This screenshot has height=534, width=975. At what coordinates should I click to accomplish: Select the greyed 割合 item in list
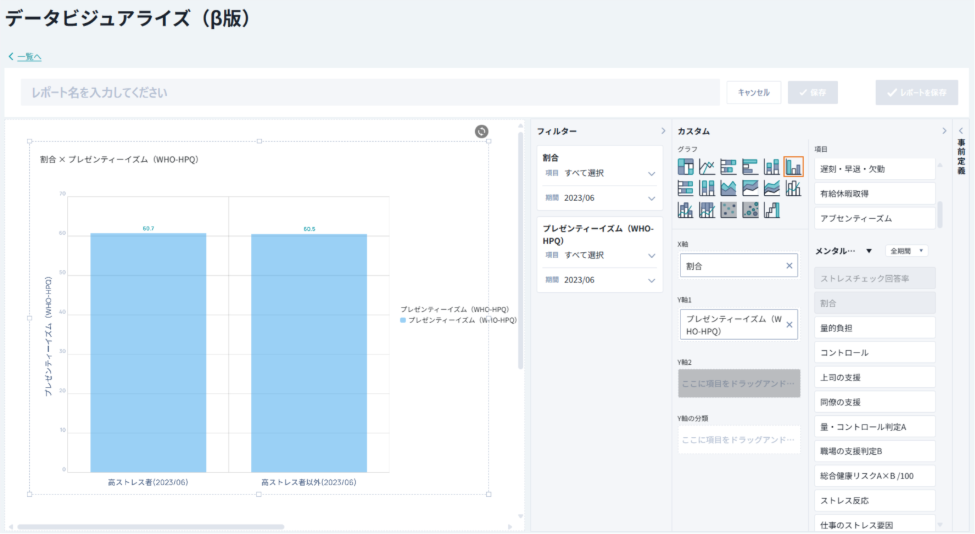click(874, 303)
